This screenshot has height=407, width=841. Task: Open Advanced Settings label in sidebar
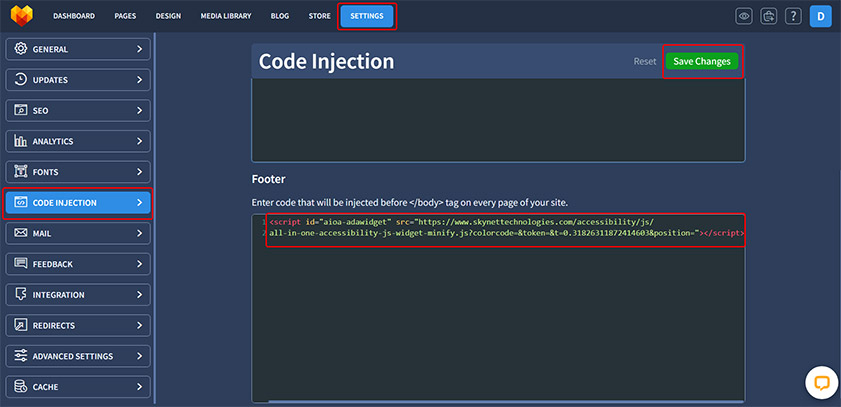(x=73, y=356)
